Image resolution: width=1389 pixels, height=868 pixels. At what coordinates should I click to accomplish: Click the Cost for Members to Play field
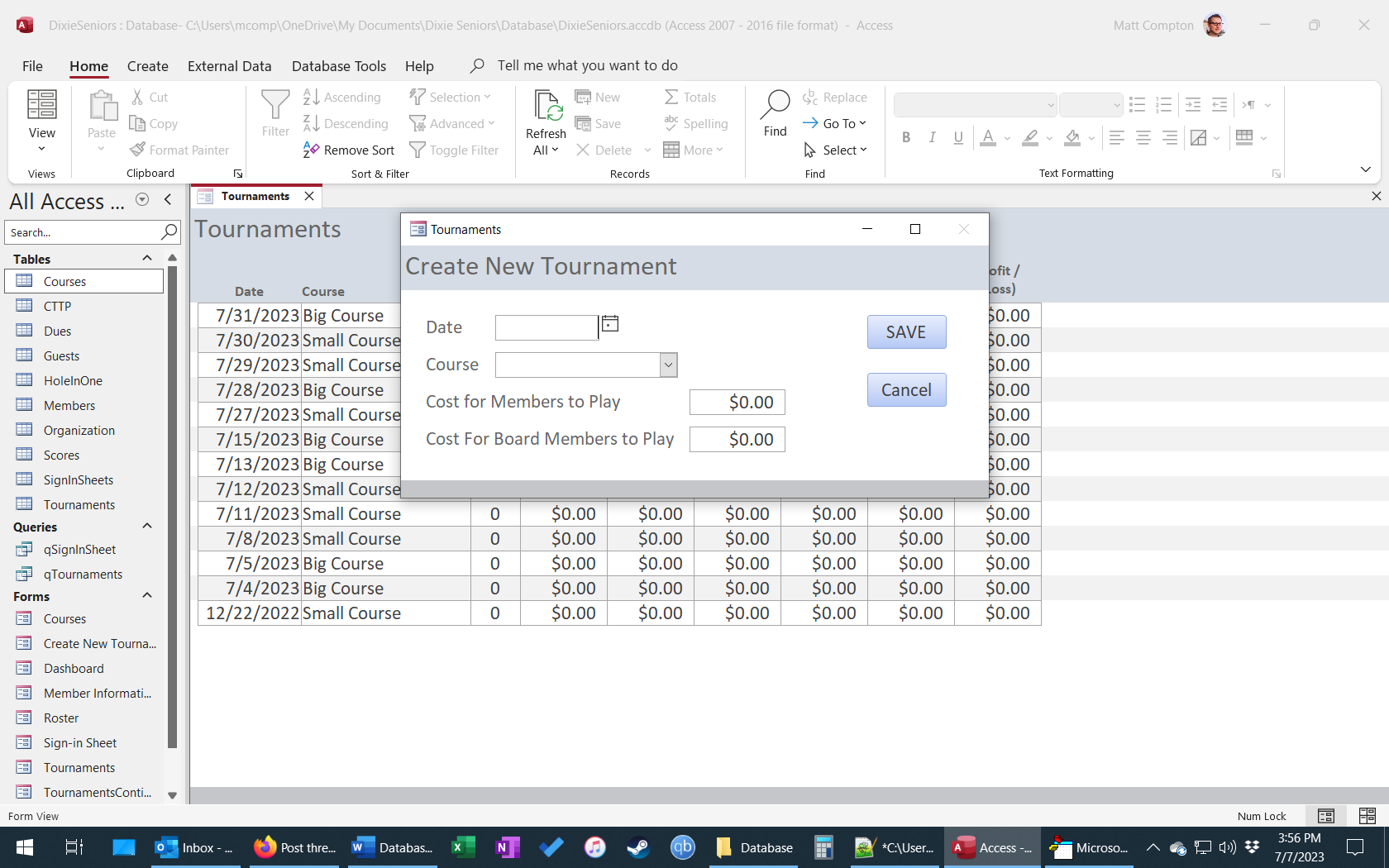pyautogui.click(x=737, y=403)
